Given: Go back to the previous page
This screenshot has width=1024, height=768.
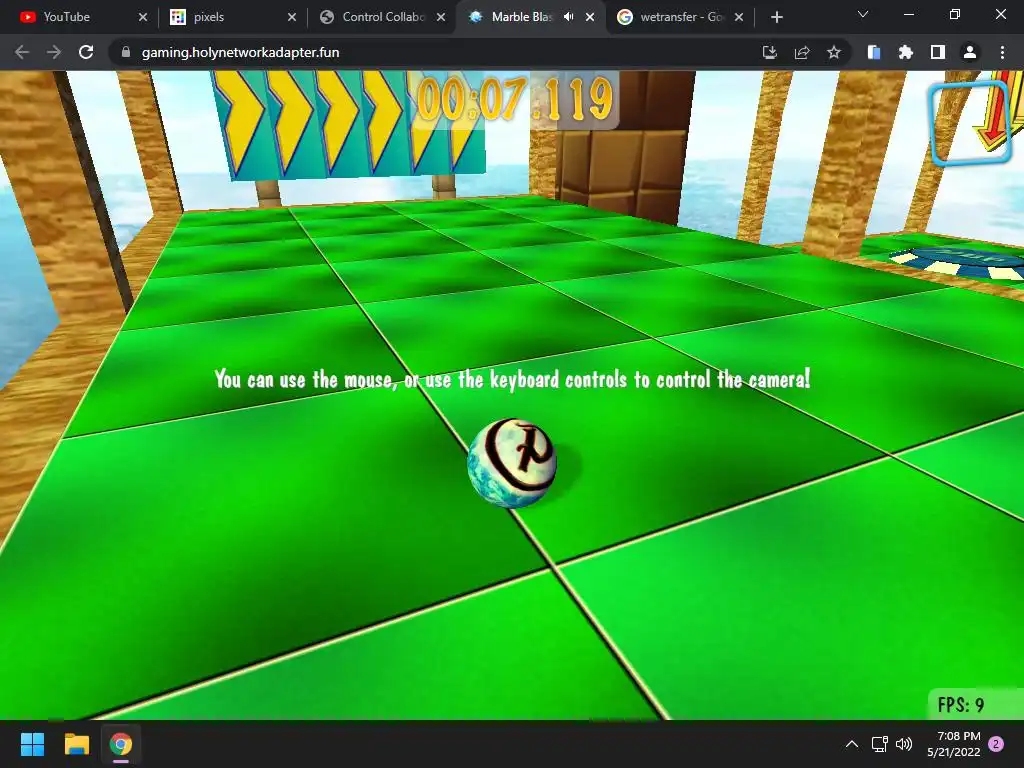Looking at the screenshot, I should 22,52.
